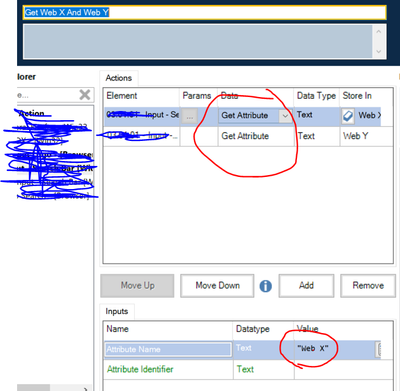Click description box scroll up arrow

[379, 32]
